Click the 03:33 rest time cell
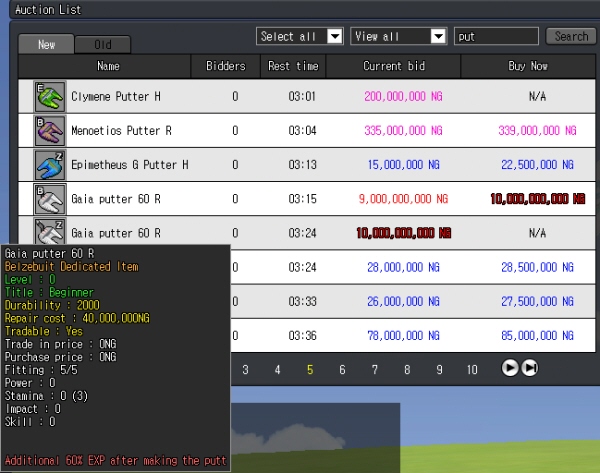 [x=302, y=302]
